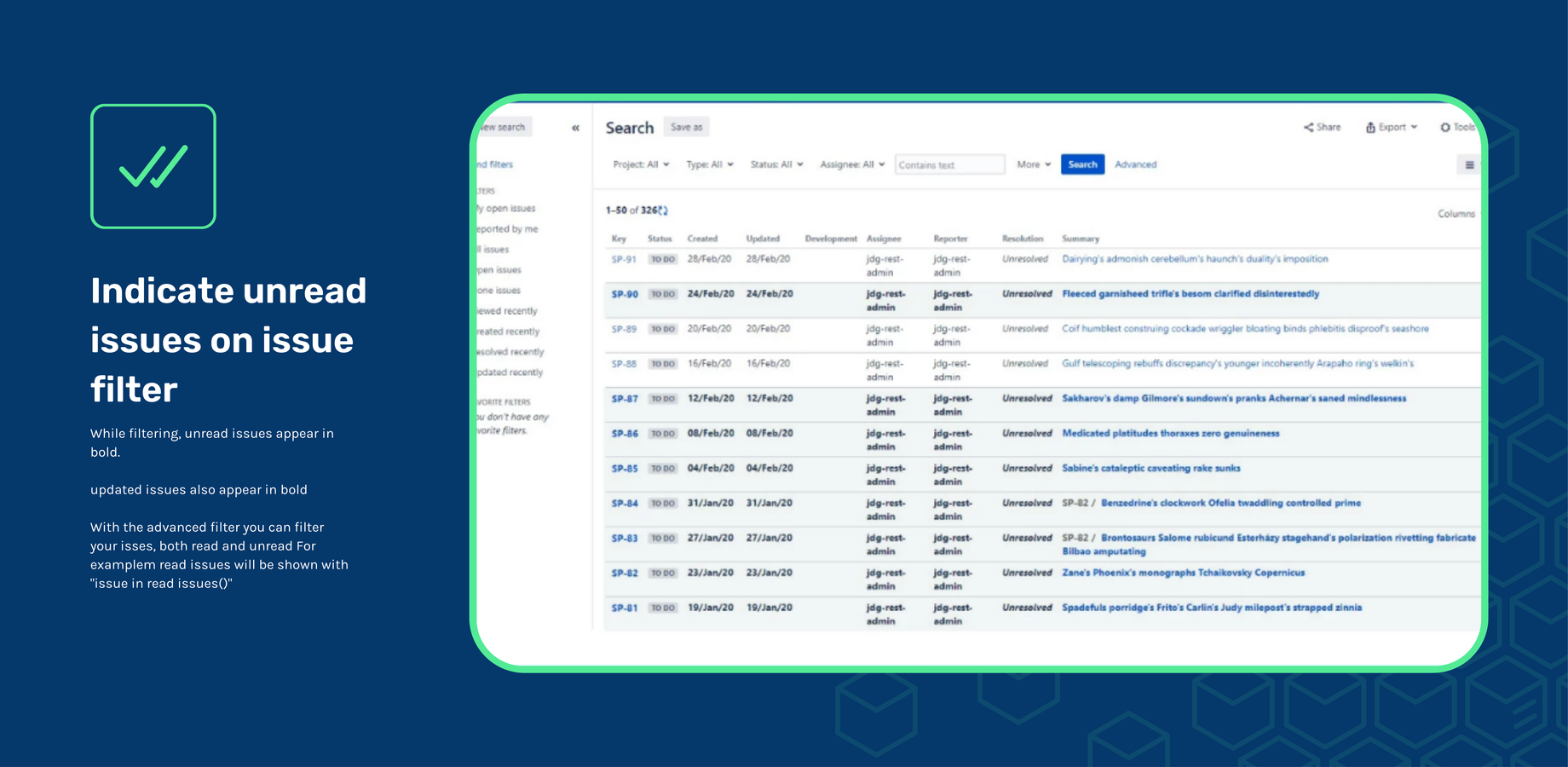Screen dimensions: 1568x767
Task: Expand the Project: All dropdown
Action: [641, 164]
